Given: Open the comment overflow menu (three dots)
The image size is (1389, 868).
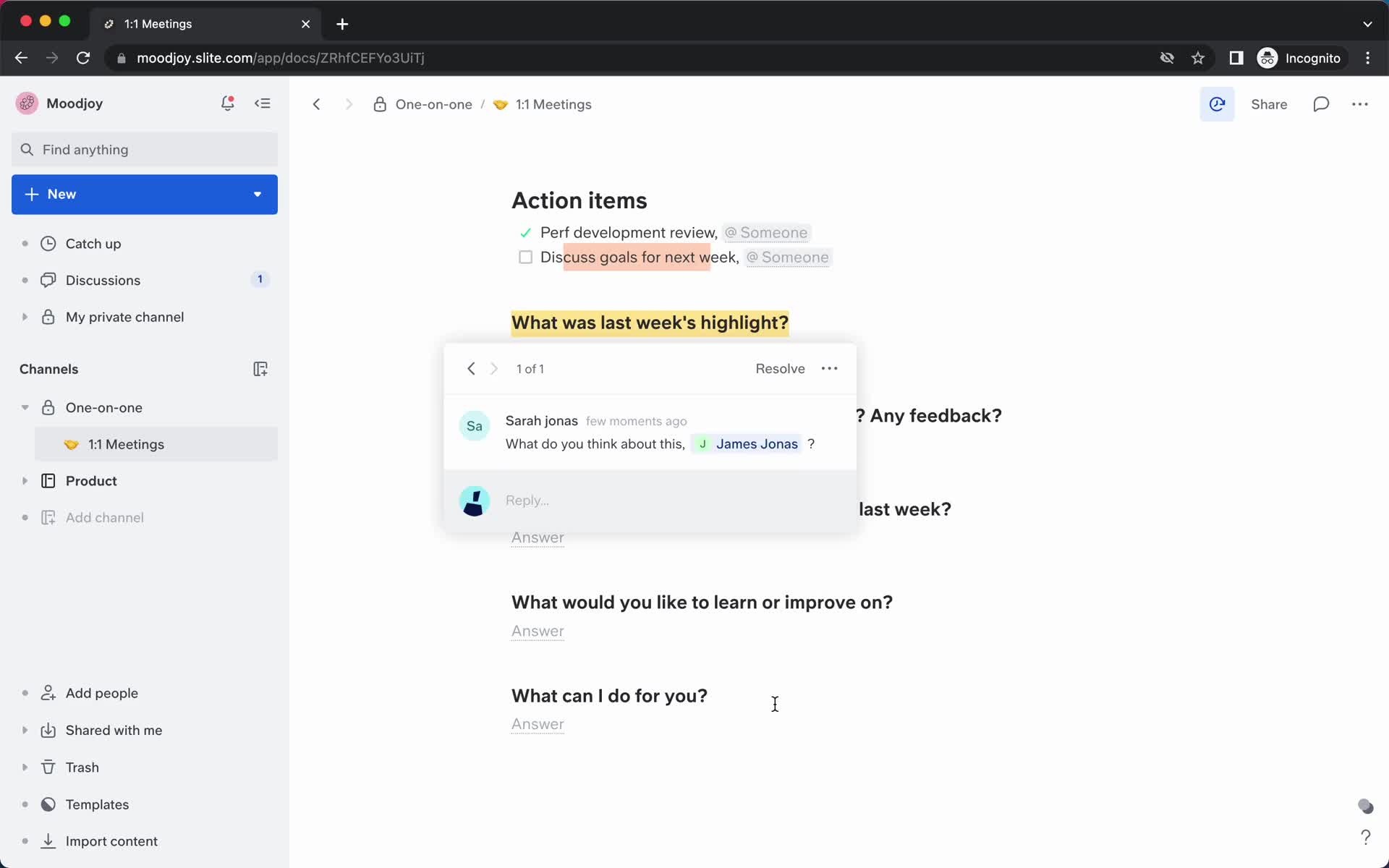Looking at the screenshot, I should 828,367.
